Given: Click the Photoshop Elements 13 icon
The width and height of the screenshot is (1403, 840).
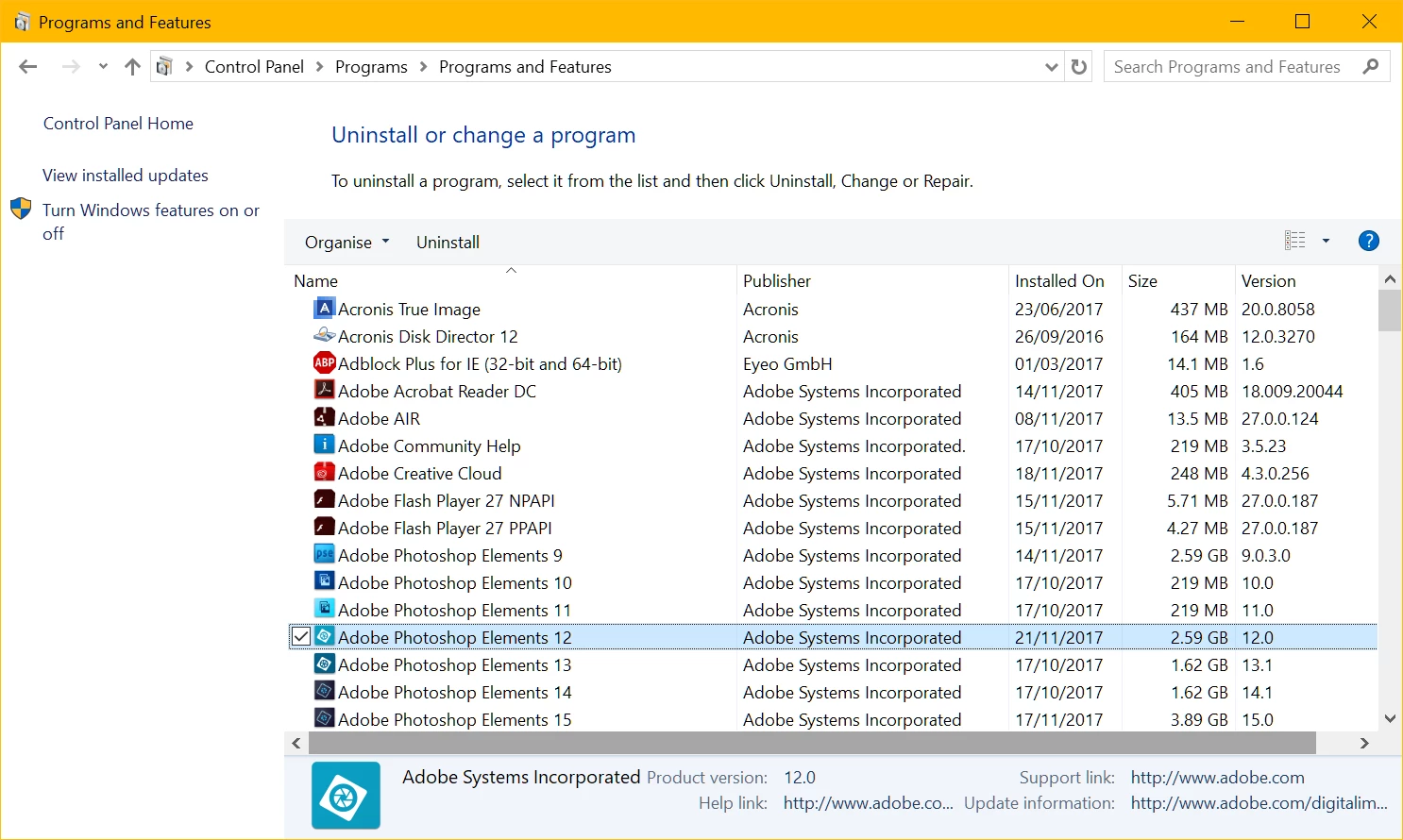Looking at the screenshot, I should 324,664.
